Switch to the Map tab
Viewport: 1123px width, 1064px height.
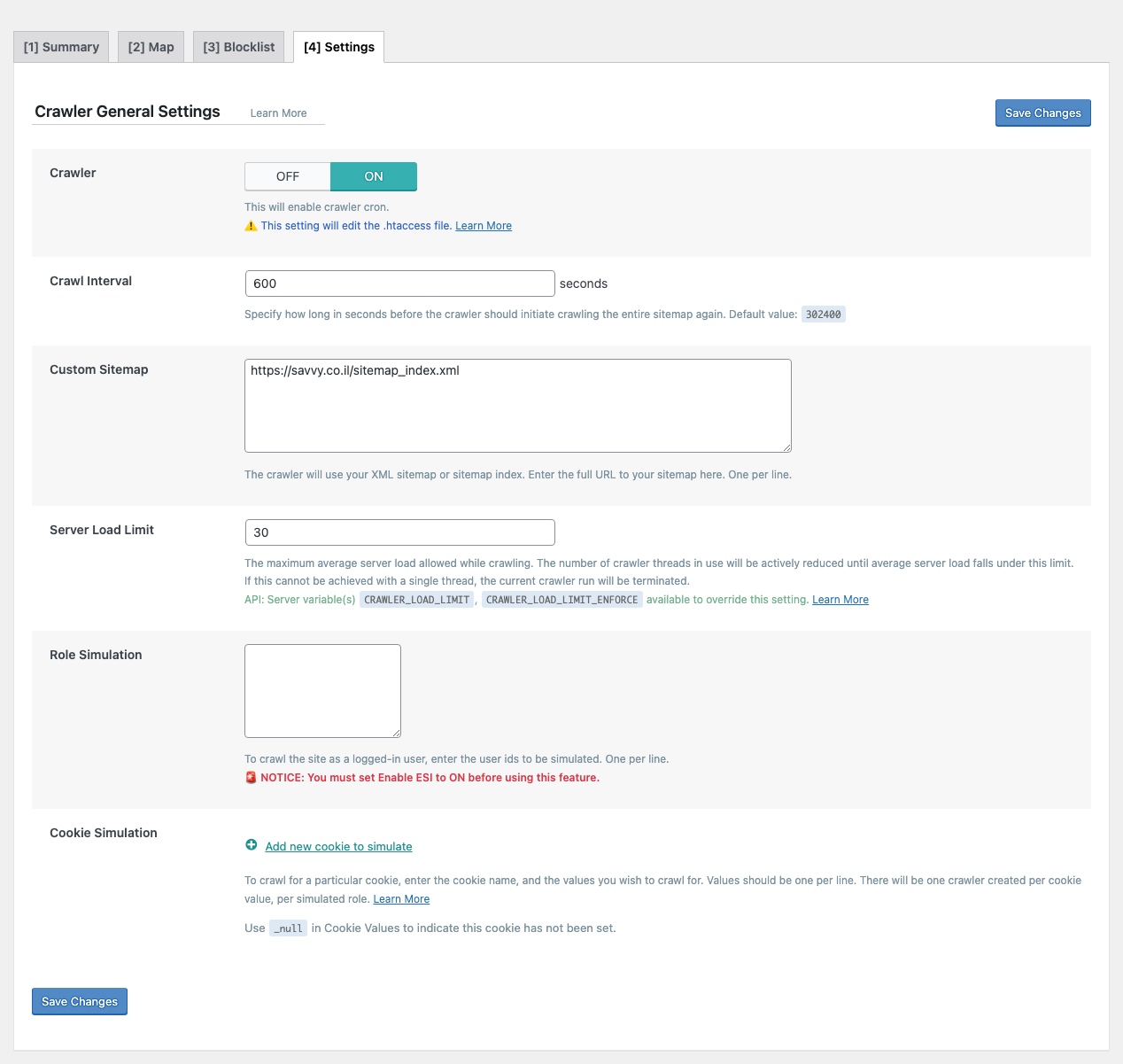[x=151, y=47]
